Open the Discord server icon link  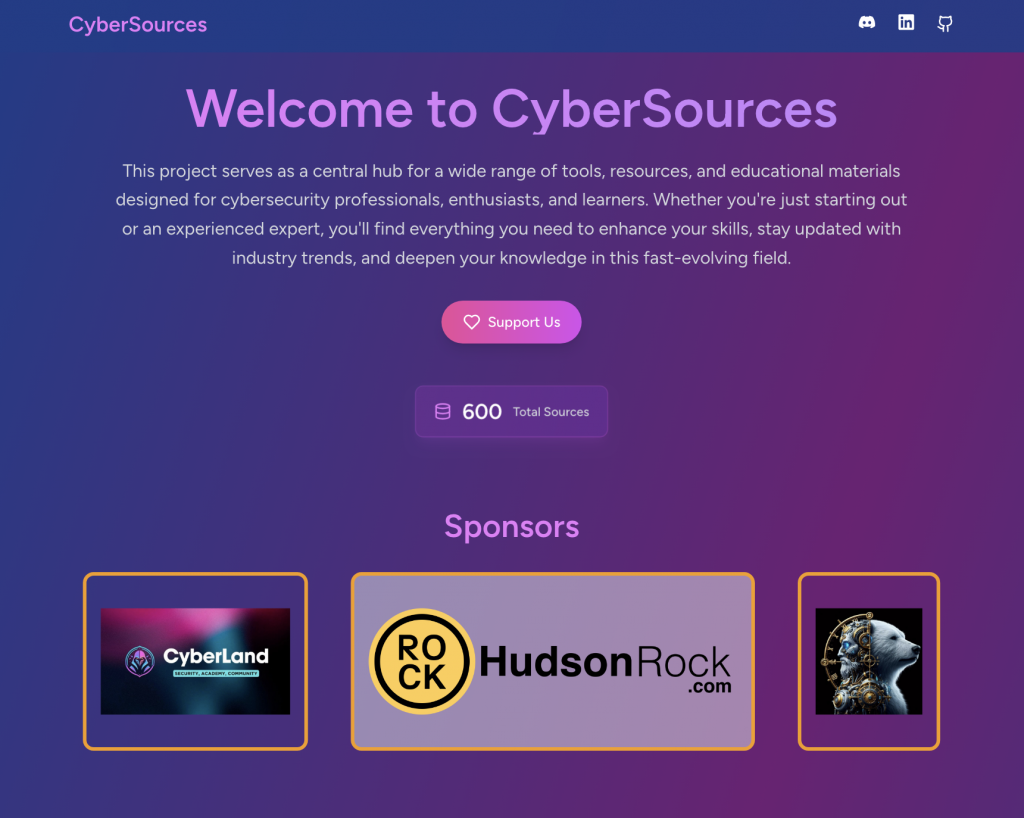pyautogui.click(x=867, y=23)
